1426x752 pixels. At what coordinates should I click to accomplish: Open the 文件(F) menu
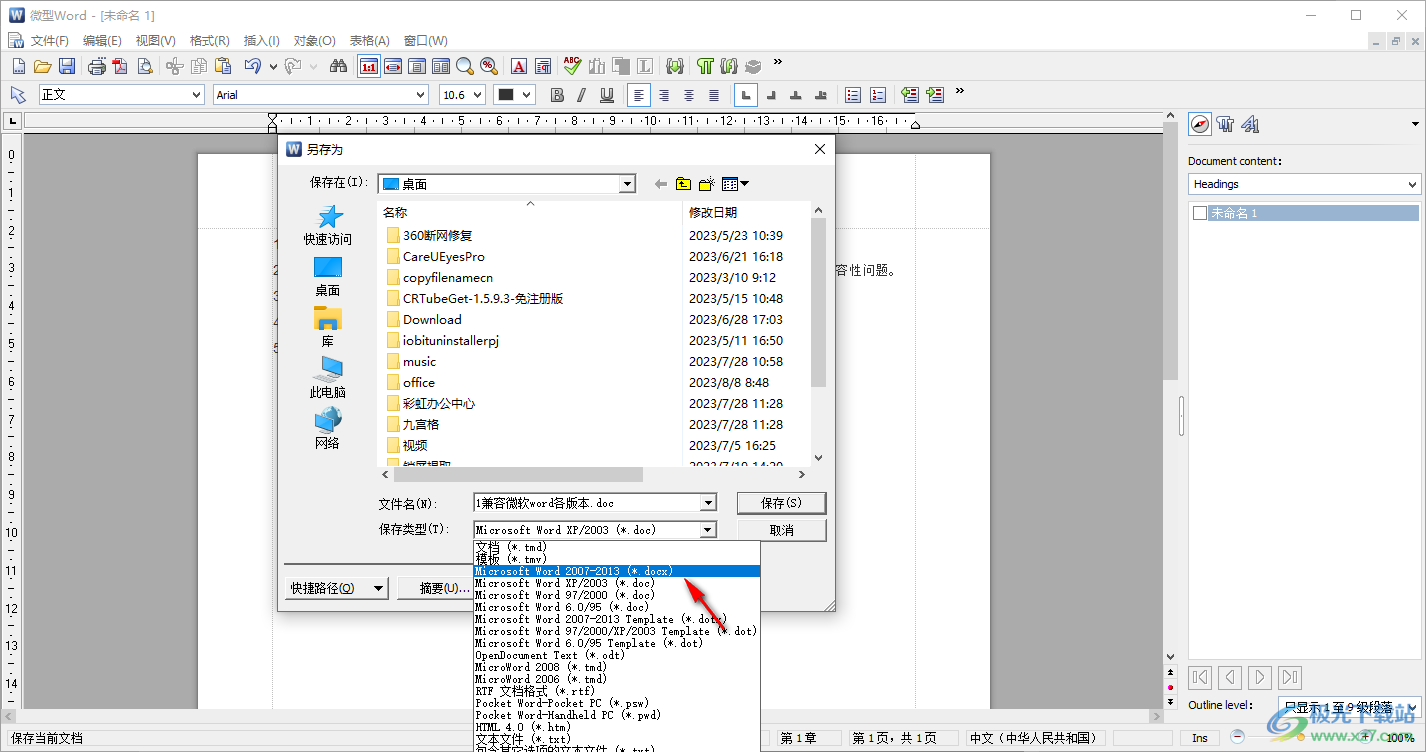click(x=49, y=40)
